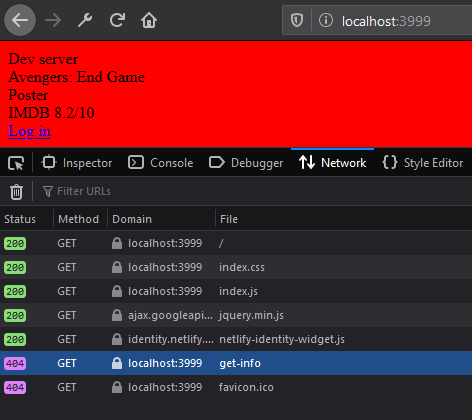The height and width of the screenshot is (420, 472).
Task: Click the 'Avengers: End Game' title text
Action: point(76,77)
